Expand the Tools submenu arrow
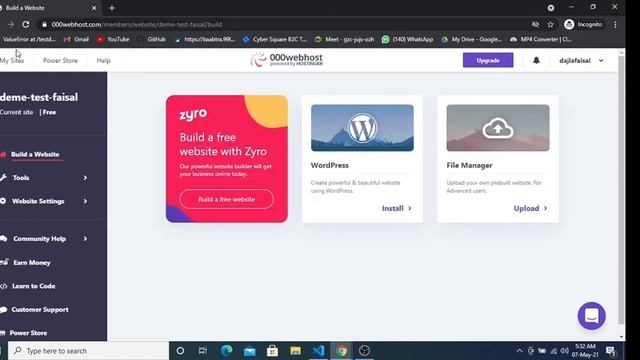 coord(85,178)
